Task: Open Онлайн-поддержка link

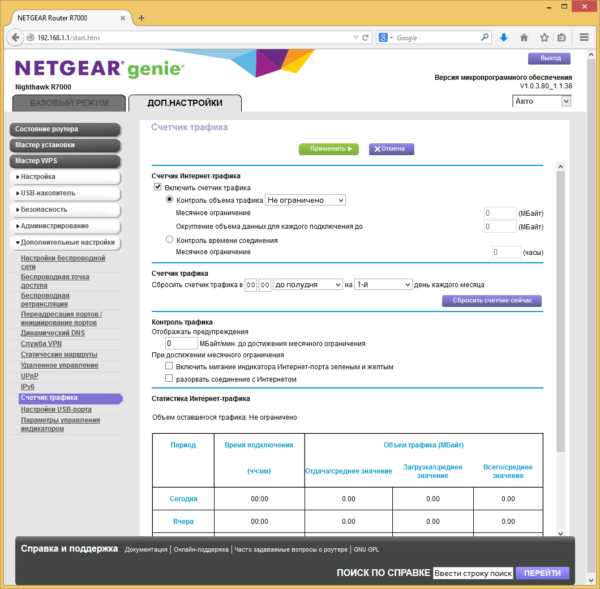Action: coord(201,549)
